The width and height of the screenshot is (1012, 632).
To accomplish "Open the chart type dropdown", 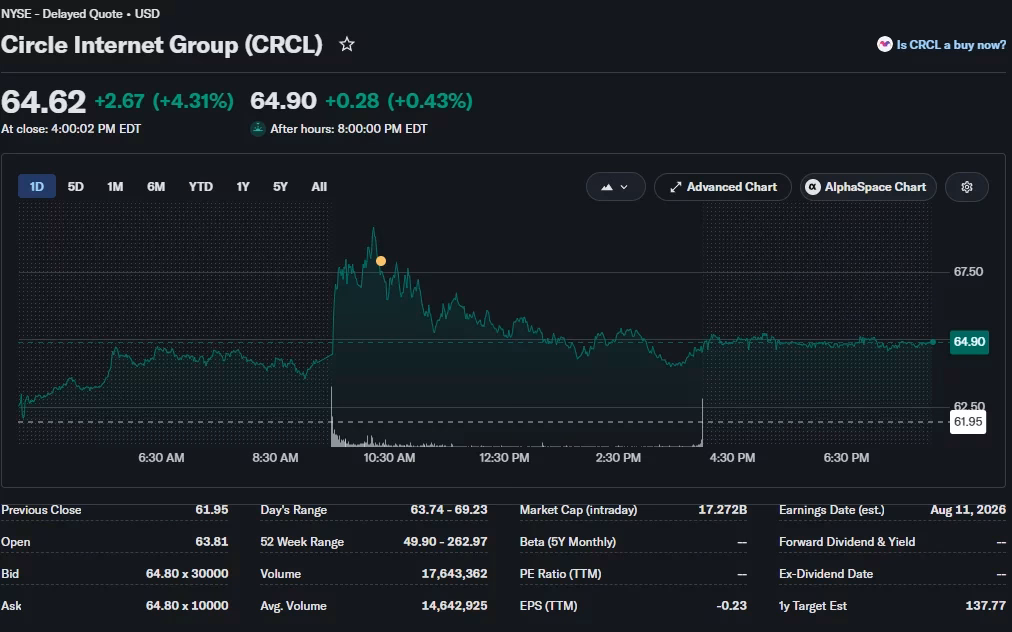I will click(x=616, y=187).
